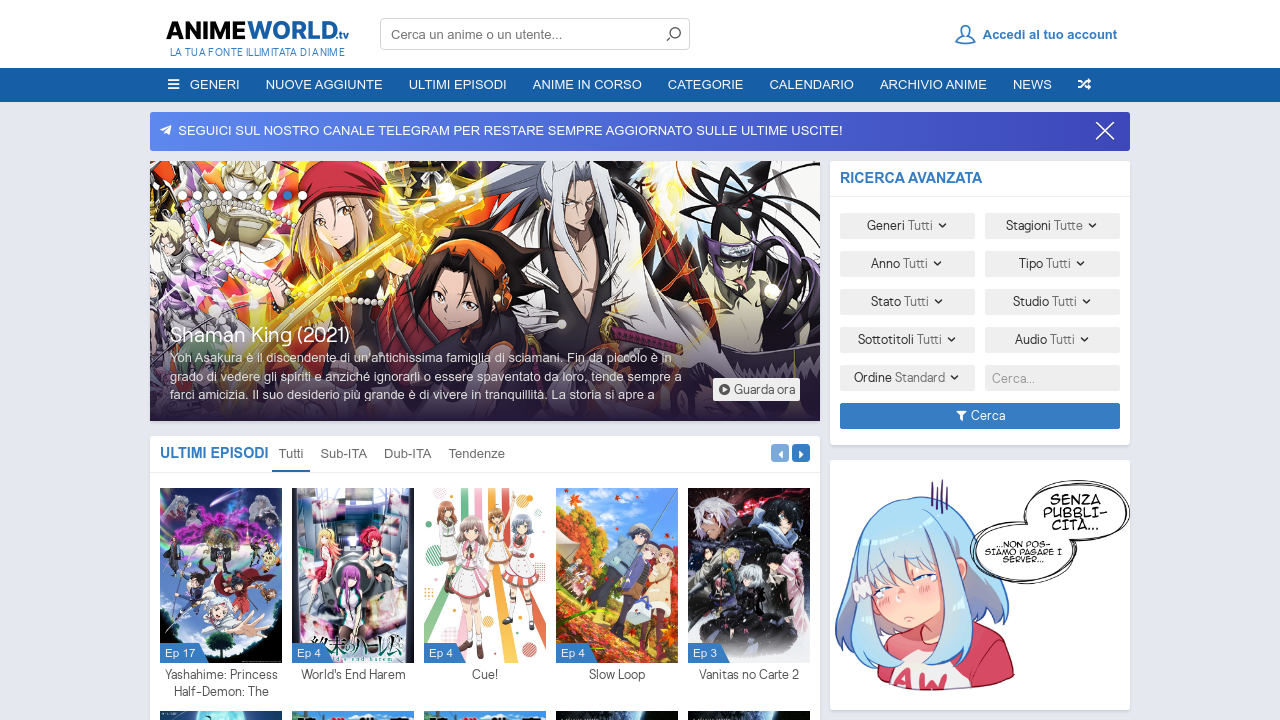The image size is (1280, 720).
Task: Show next latest episodes page
Action: coord(801,453)
